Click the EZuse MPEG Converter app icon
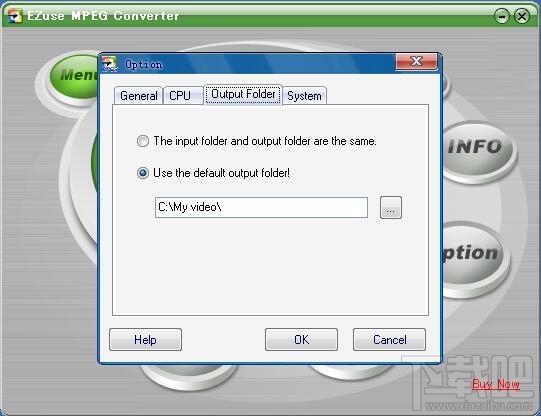541x416 pixels. 15,16
